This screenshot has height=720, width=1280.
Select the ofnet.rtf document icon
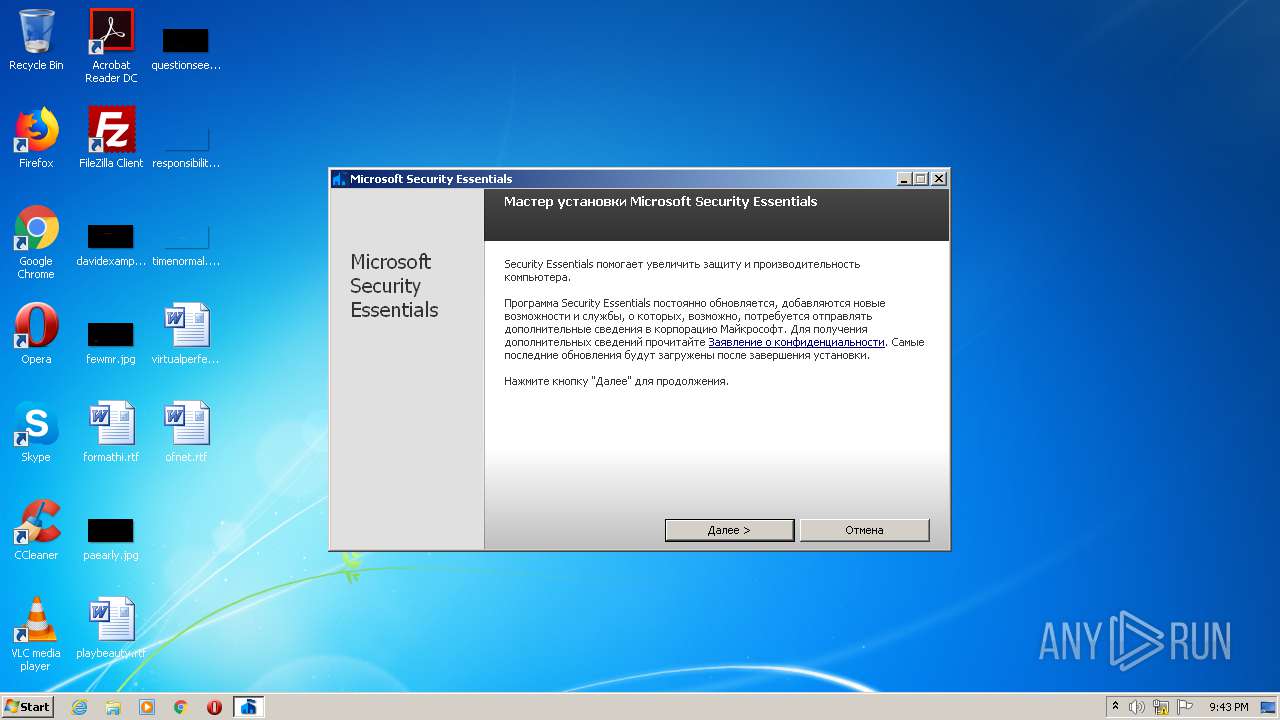click(x=186, y=432)
